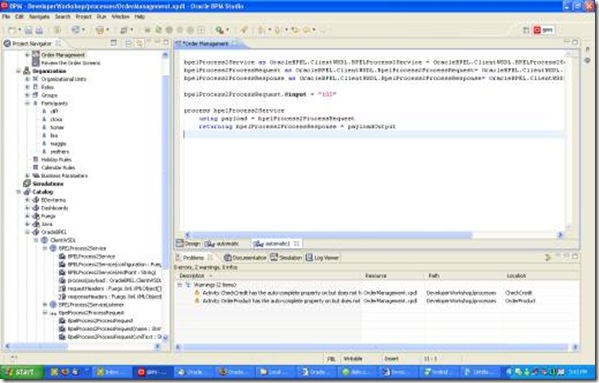Switch to the automatic1 method tab
This screenshot has width=599, height=383.
pos(277,244)
